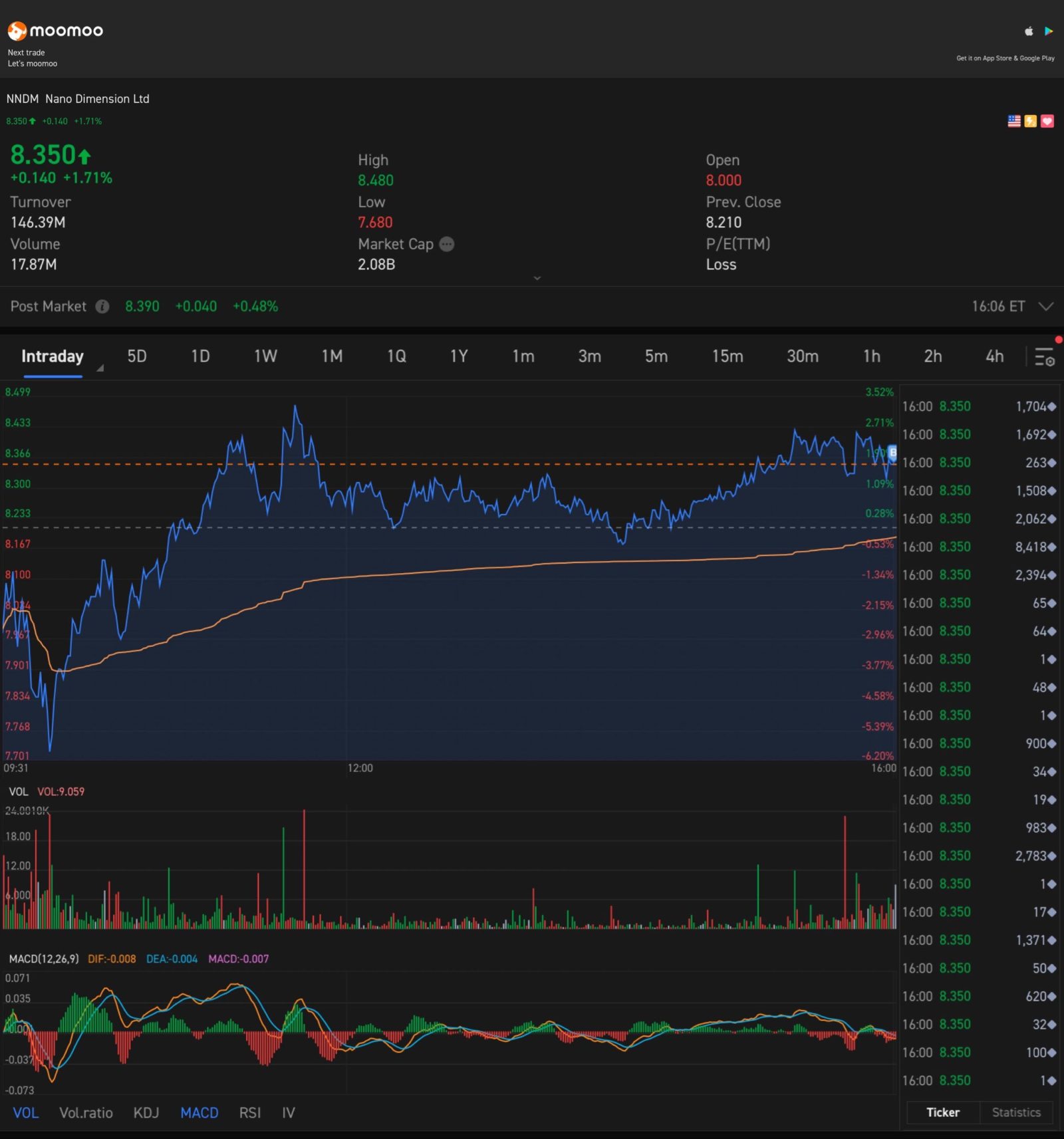Click the High value 8.480

coord(376,180)
